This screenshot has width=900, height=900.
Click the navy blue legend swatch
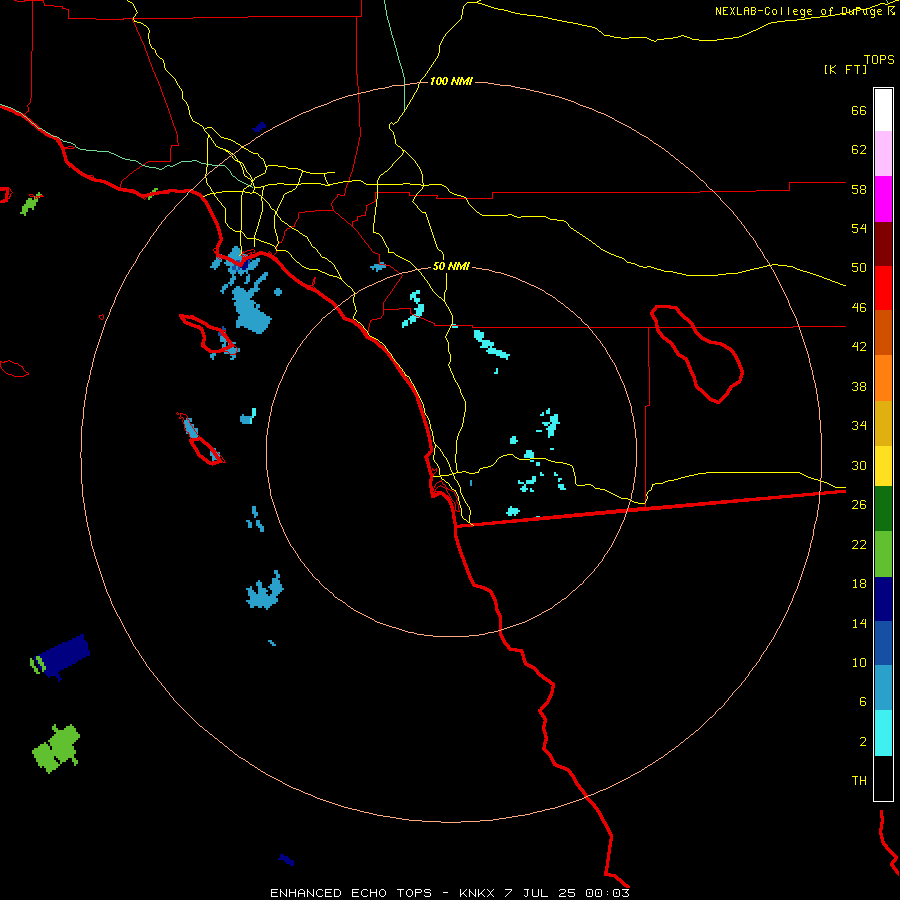883,599
